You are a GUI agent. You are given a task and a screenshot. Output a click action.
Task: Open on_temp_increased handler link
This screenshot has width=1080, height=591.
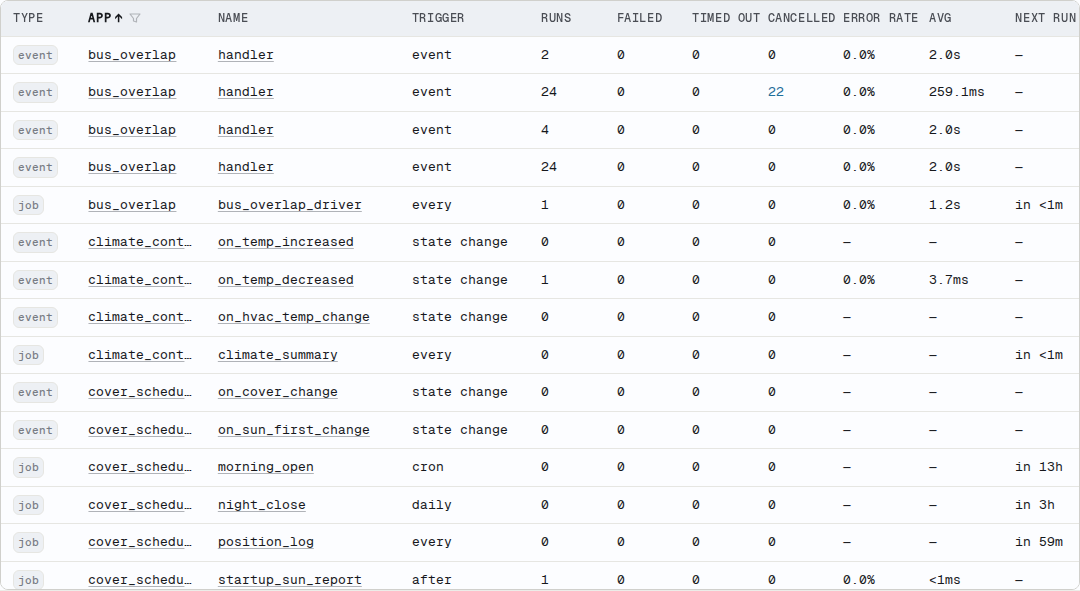tap(286, 242)
